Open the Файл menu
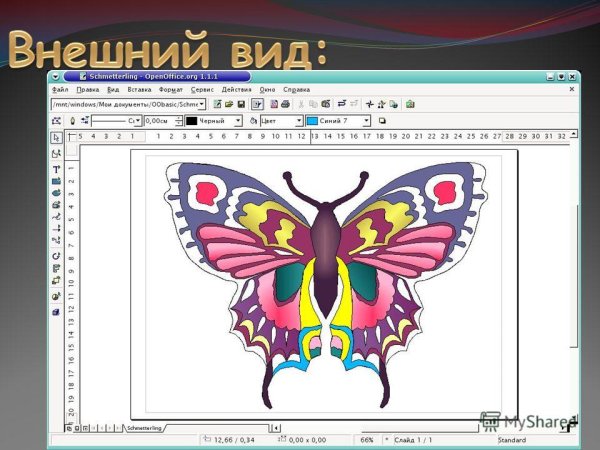Image resolution: width=600 pixels, height=450 pixels. click(x=60, y=90)
